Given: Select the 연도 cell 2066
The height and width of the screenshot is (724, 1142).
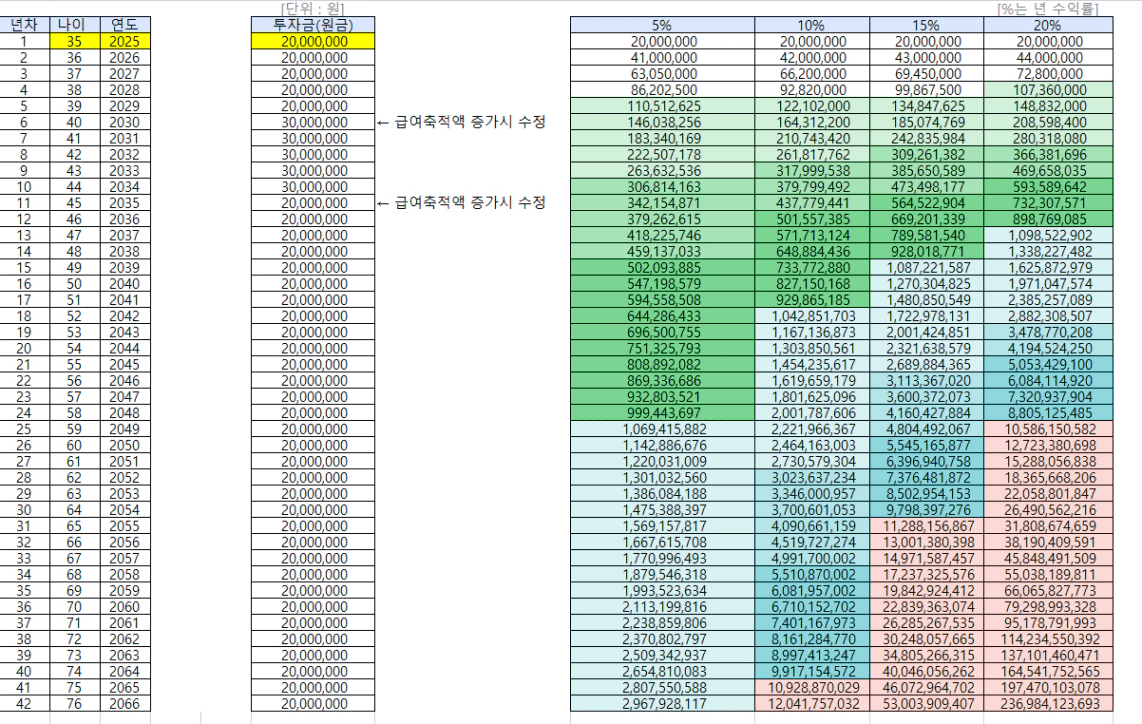Looking at the screenshot, I should point(125,704).
